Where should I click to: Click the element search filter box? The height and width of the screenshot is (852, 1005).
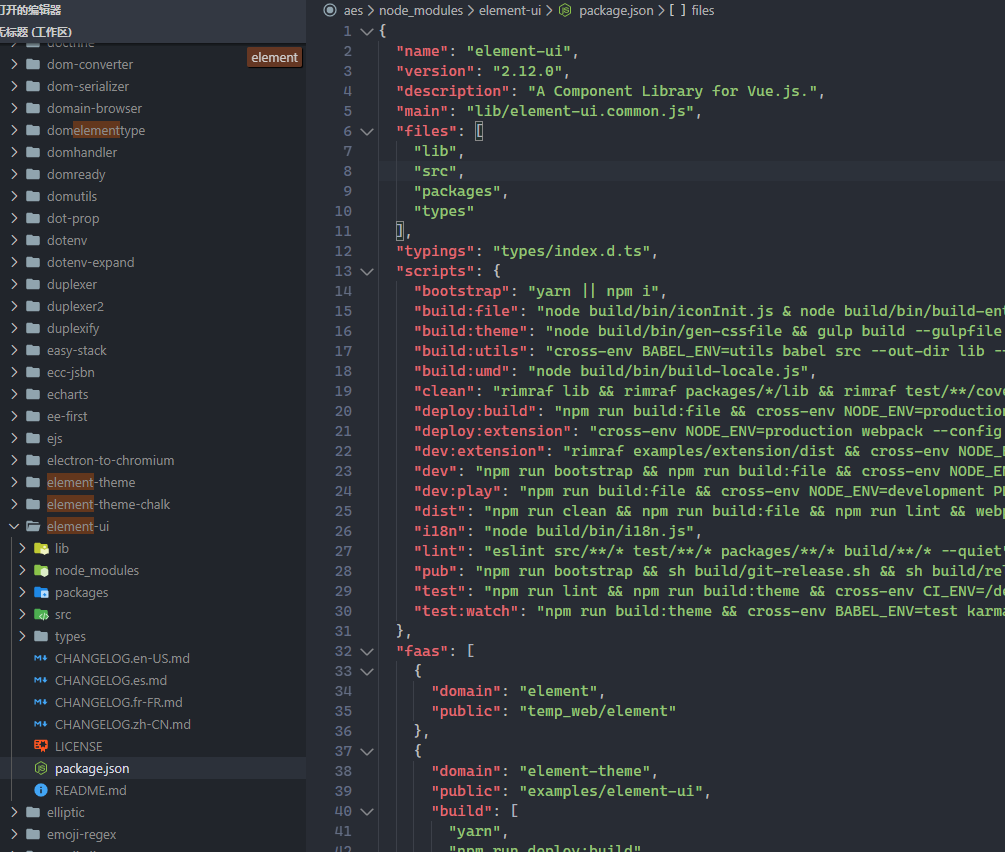tap(274, 57)
